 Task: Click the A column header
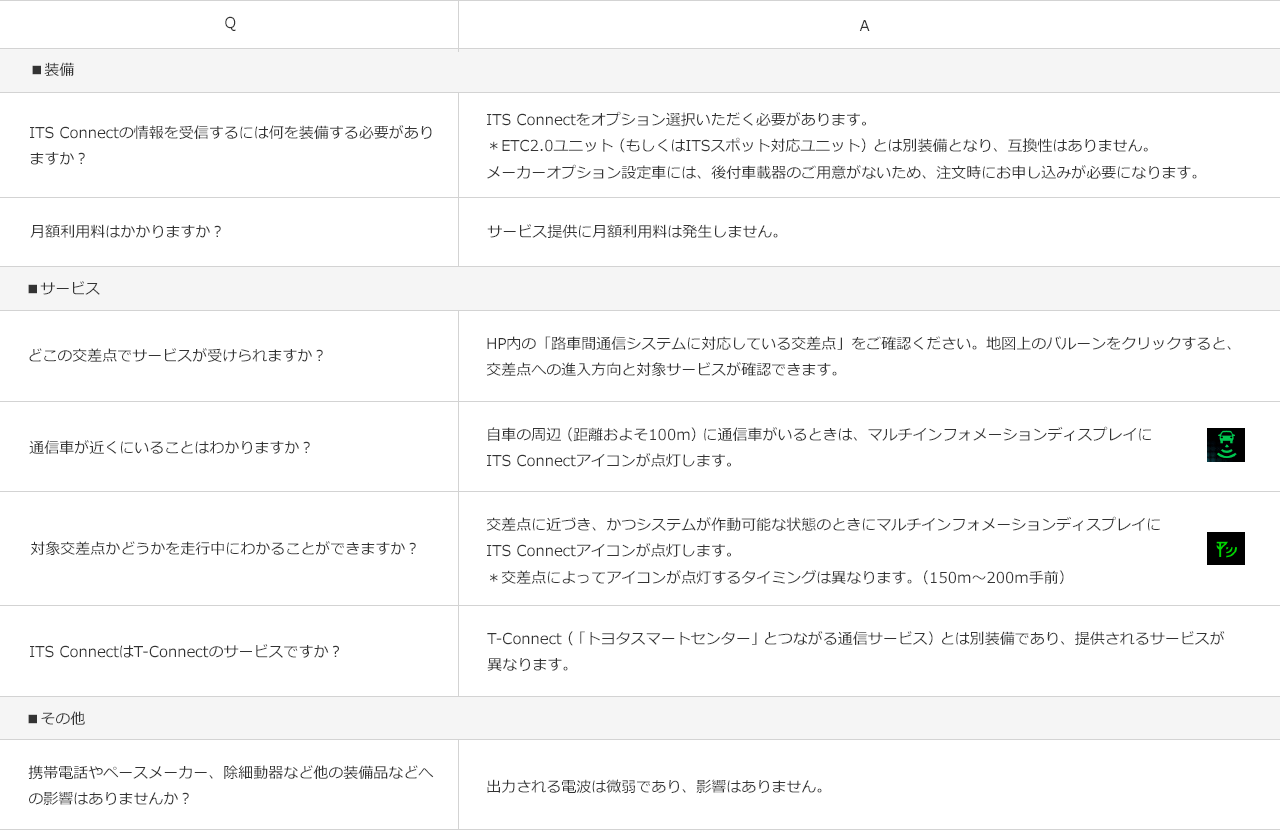[x=864, y=26]
